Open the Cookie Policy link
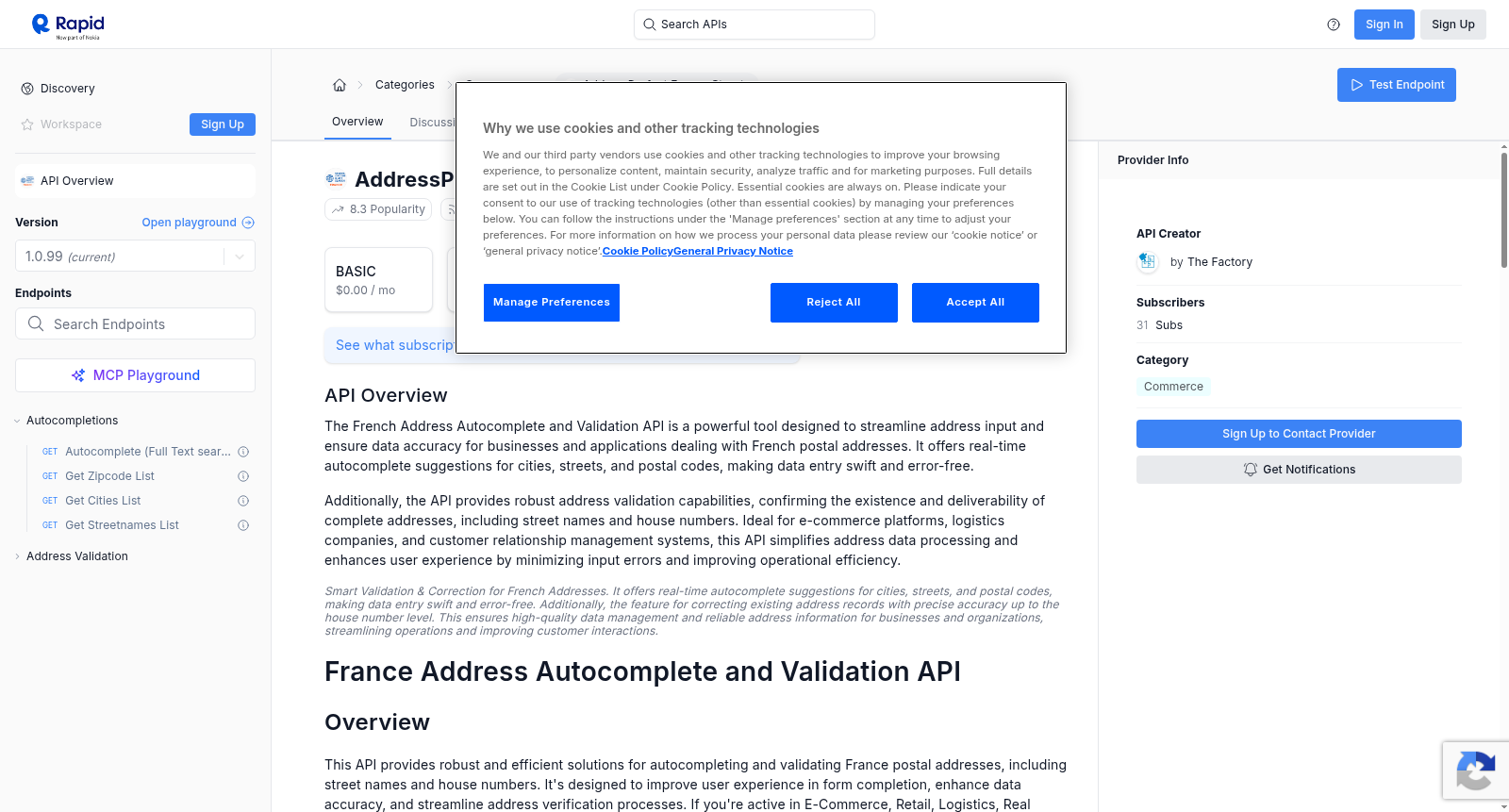 click(x=638, y=251)
